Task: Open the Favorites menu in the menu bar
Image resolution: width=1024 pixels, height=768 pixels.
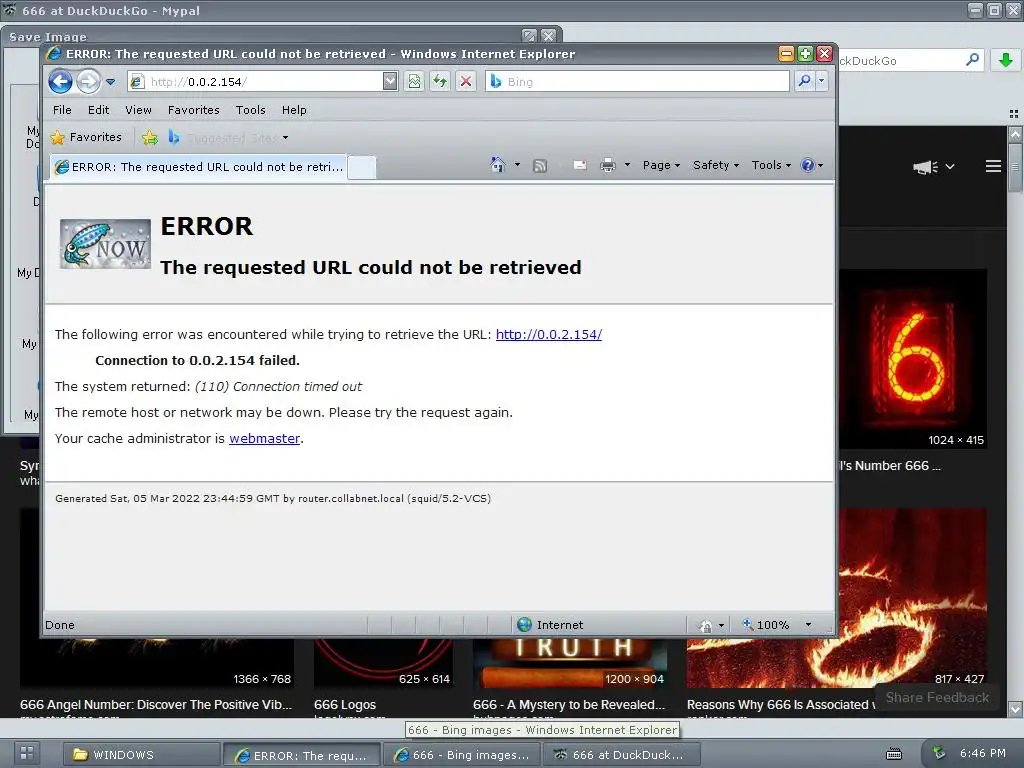Action: coord(193,110)
